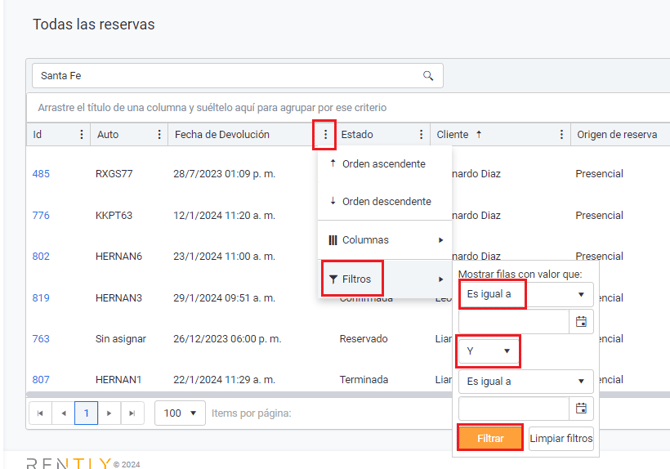Go to the last page

131,413
